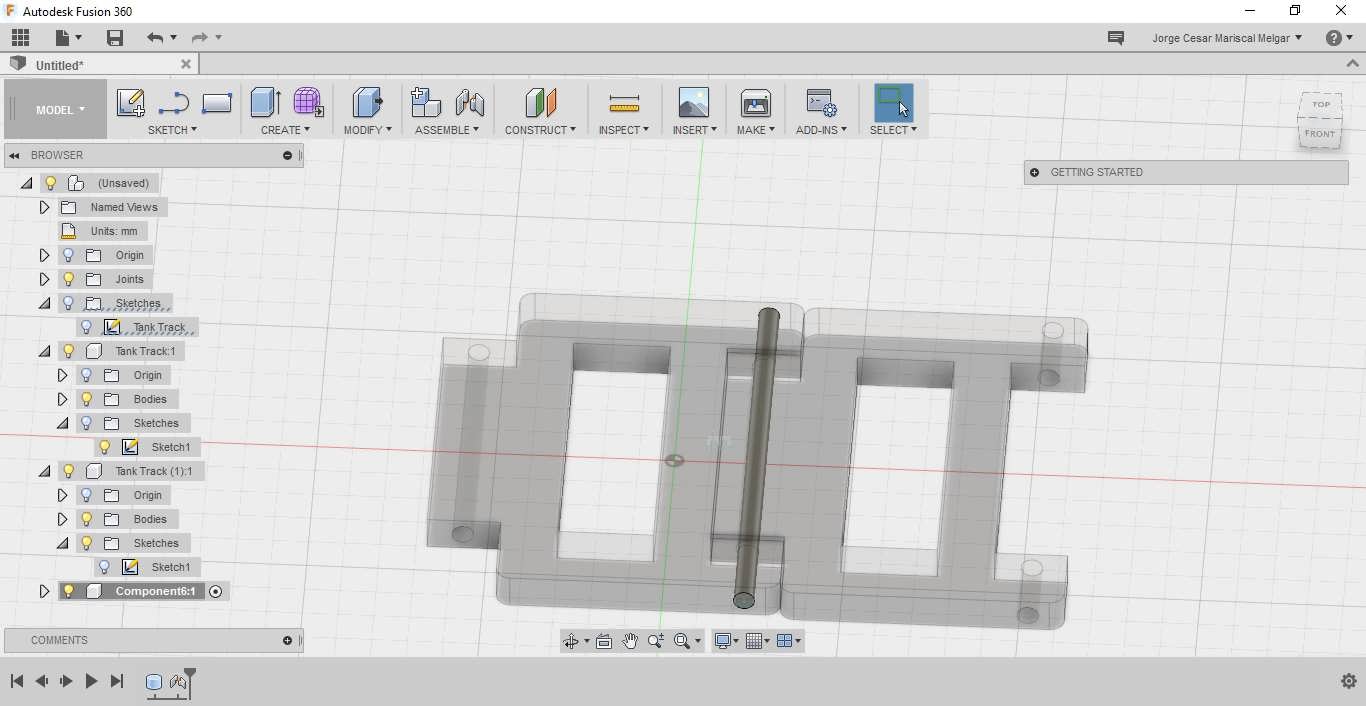
Task: Jump to timeline beginning
Action: point(16,681)
